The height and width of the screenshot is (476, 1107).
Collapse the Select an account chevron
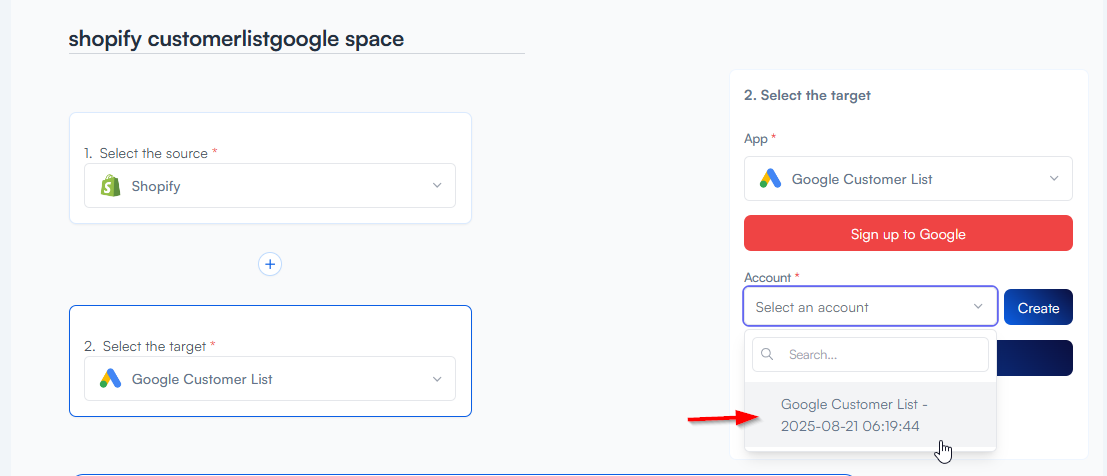pos(978,307)
